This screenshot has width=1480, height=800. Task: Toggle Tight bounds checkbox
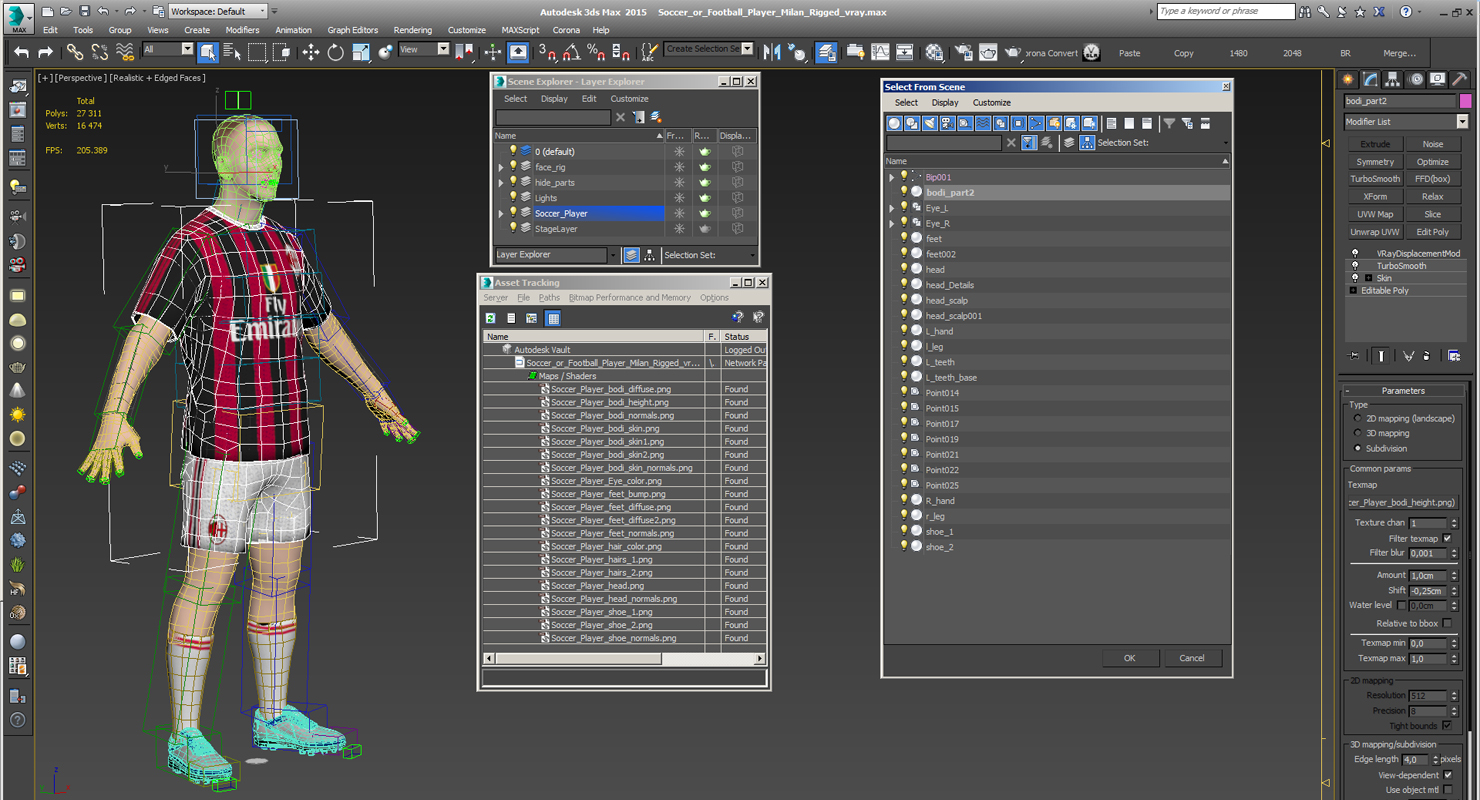[x=1447, y=725]
